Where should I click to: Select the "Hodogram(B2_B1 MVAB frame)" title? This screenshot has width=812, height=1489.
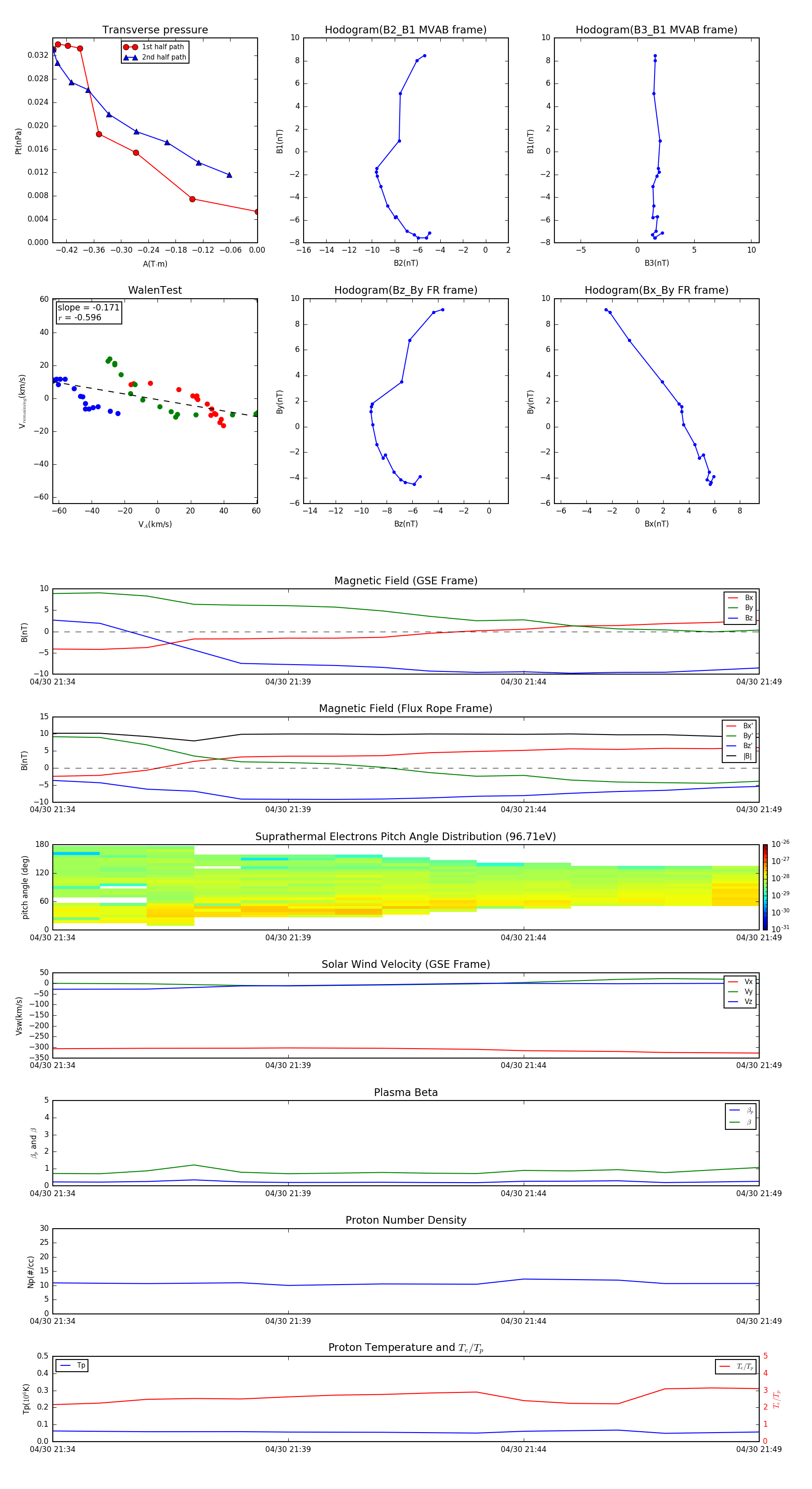coord(406,29)
